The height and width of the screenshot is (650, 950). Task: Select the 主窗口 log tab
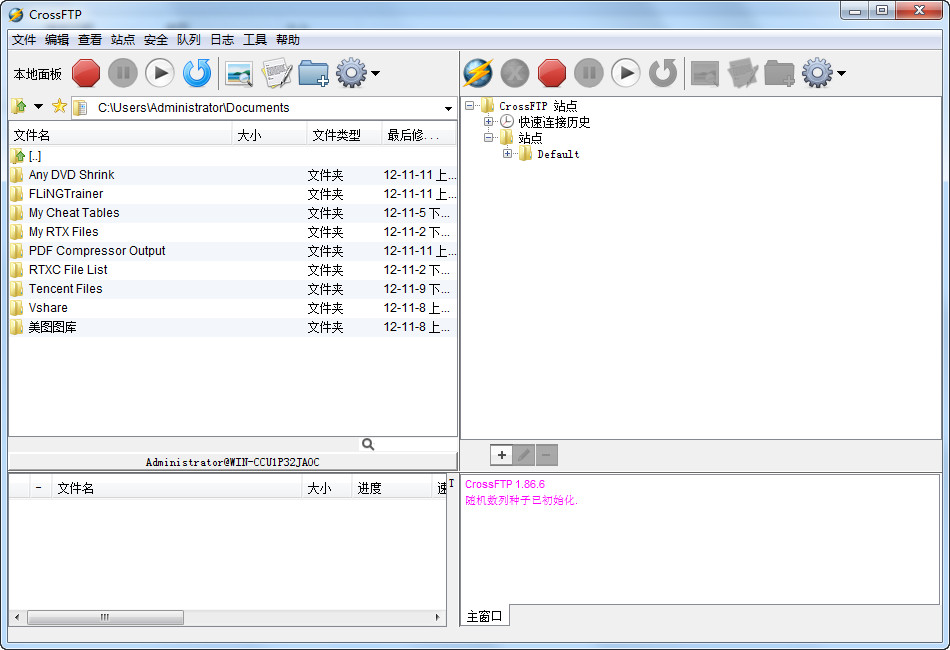pos(485,616)
